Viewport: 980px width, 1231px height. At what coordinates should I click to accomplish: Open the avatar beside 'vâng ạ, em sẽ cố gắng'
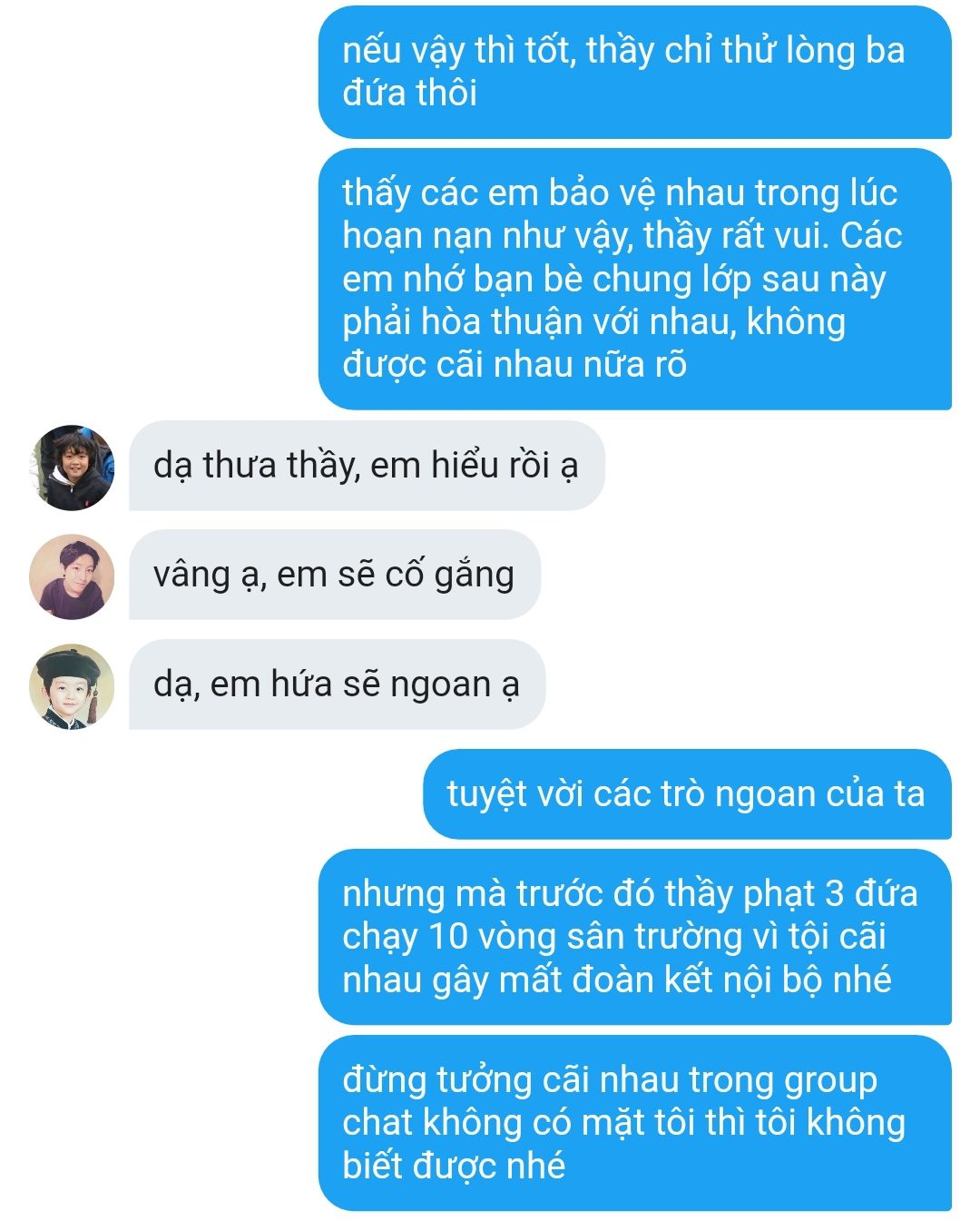coord(72,576)
